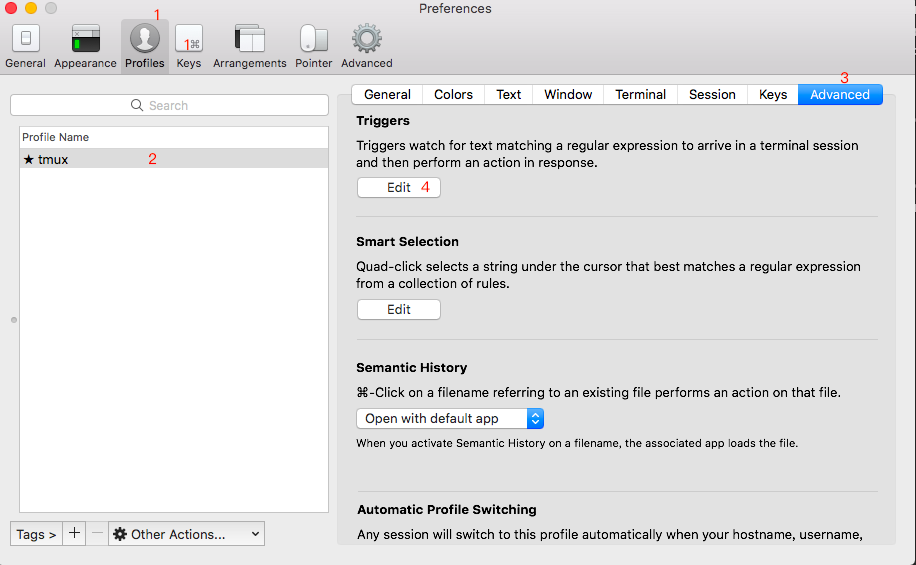
Task: Open the General preferences pane icon
Action: click(25, 40)
